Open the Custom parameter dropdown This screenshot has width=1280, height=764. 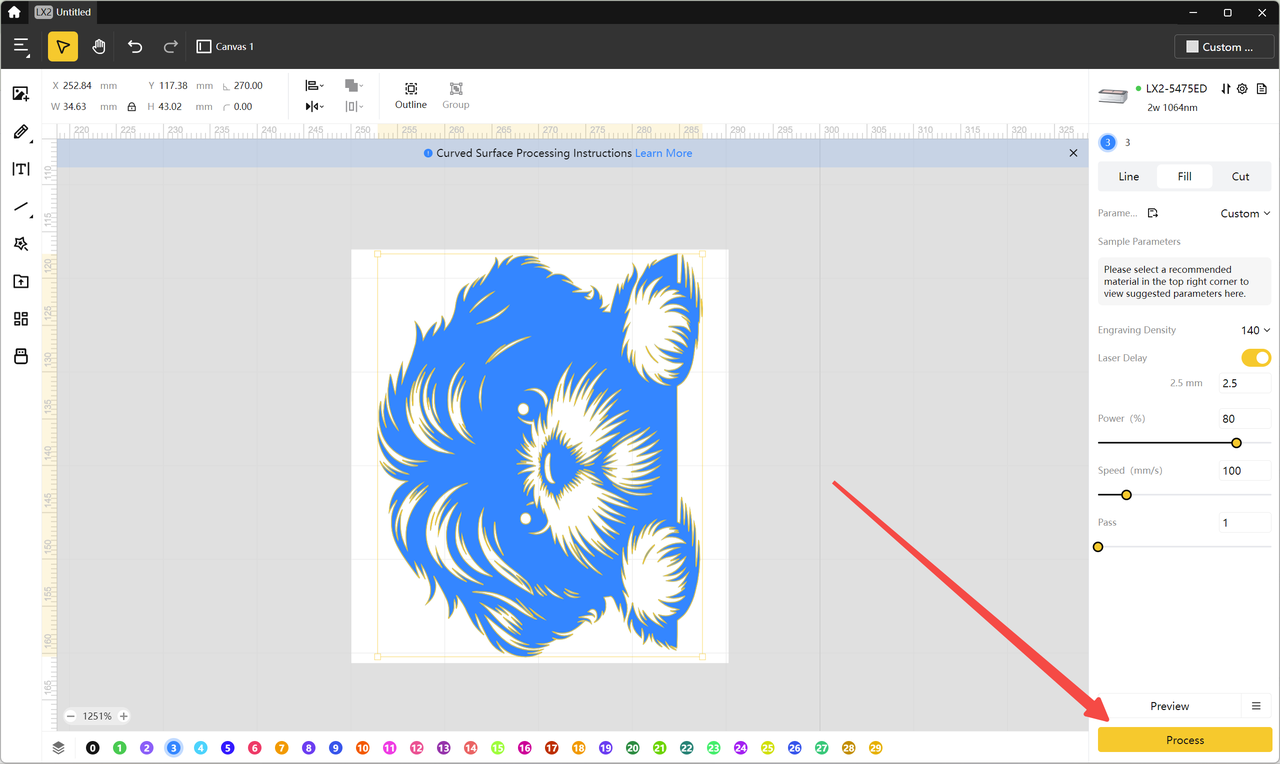tap(1245, 213)
